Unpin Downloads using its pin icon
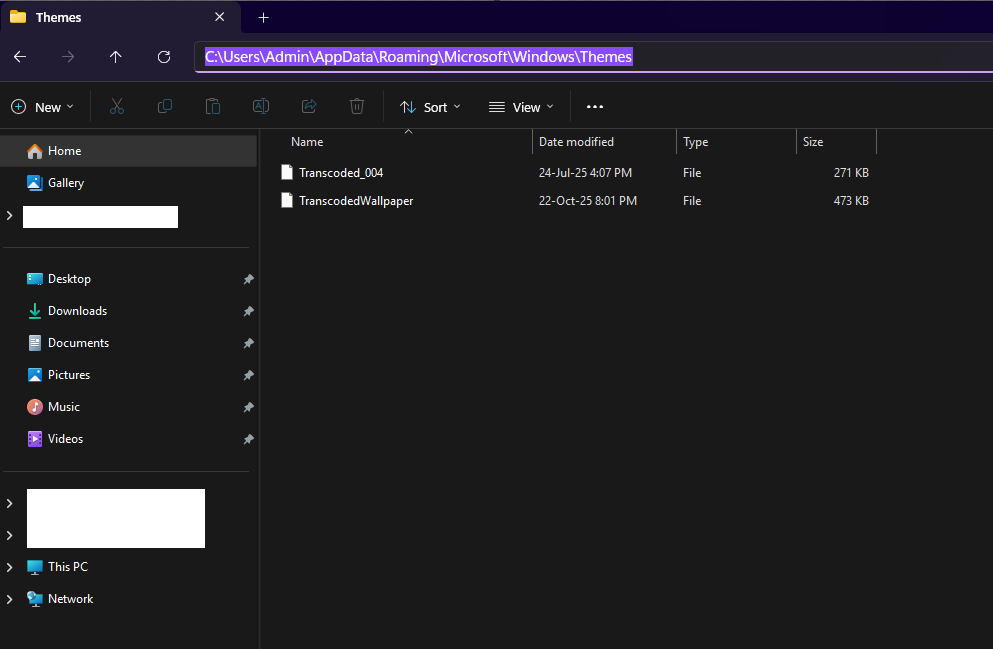The height and width of the screenshot is (649, 993). pyautogui.click(x=248, y=311)
